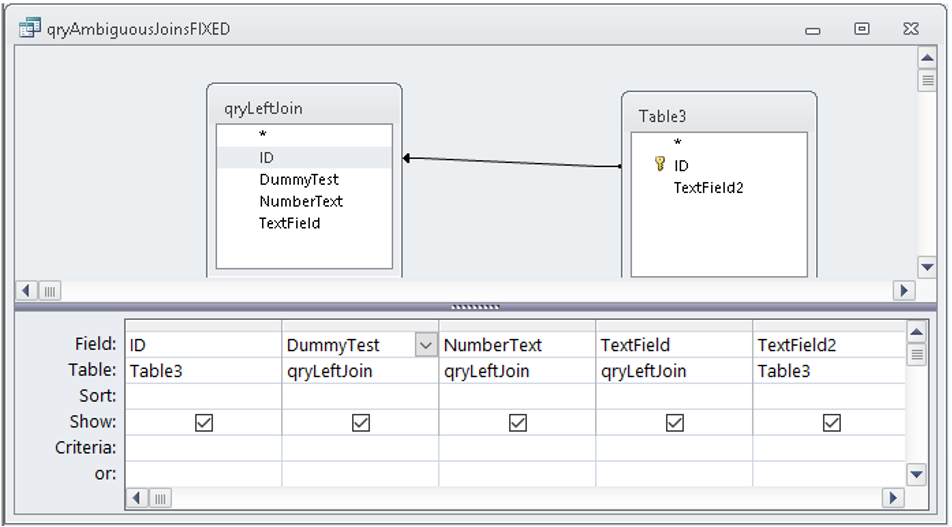Screen dimensions: 952x527
Task: Click Table cell qryLeftJoin under NumberText
Action: [517, 371]
